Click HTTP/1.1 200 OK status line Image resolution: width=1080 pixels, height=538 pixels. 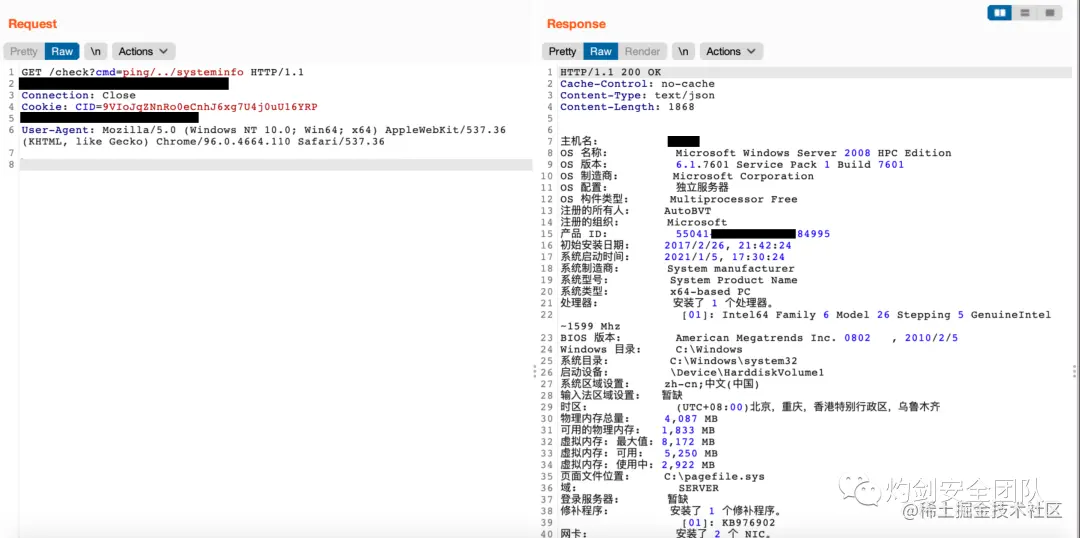pos(610,72)
